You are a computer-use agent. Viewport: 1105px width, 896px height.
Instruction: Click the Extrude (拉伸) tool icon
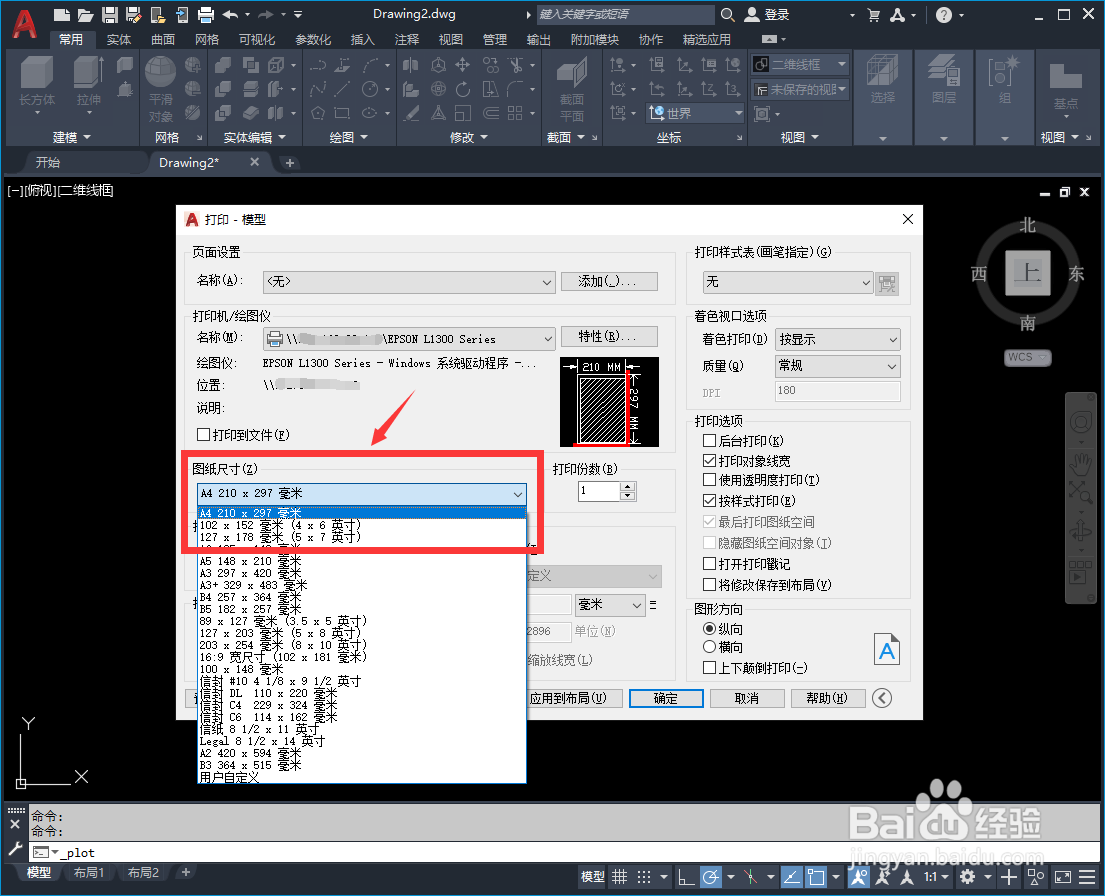point(89,74)
